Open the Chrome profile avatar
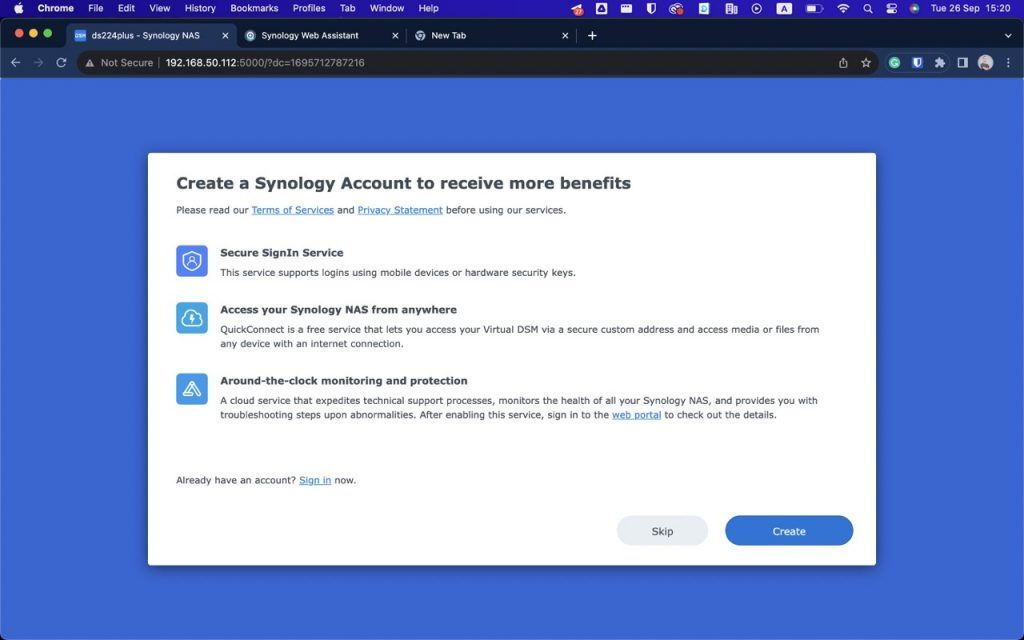Viewport: 1024px width, 640px height. [985, 63]
